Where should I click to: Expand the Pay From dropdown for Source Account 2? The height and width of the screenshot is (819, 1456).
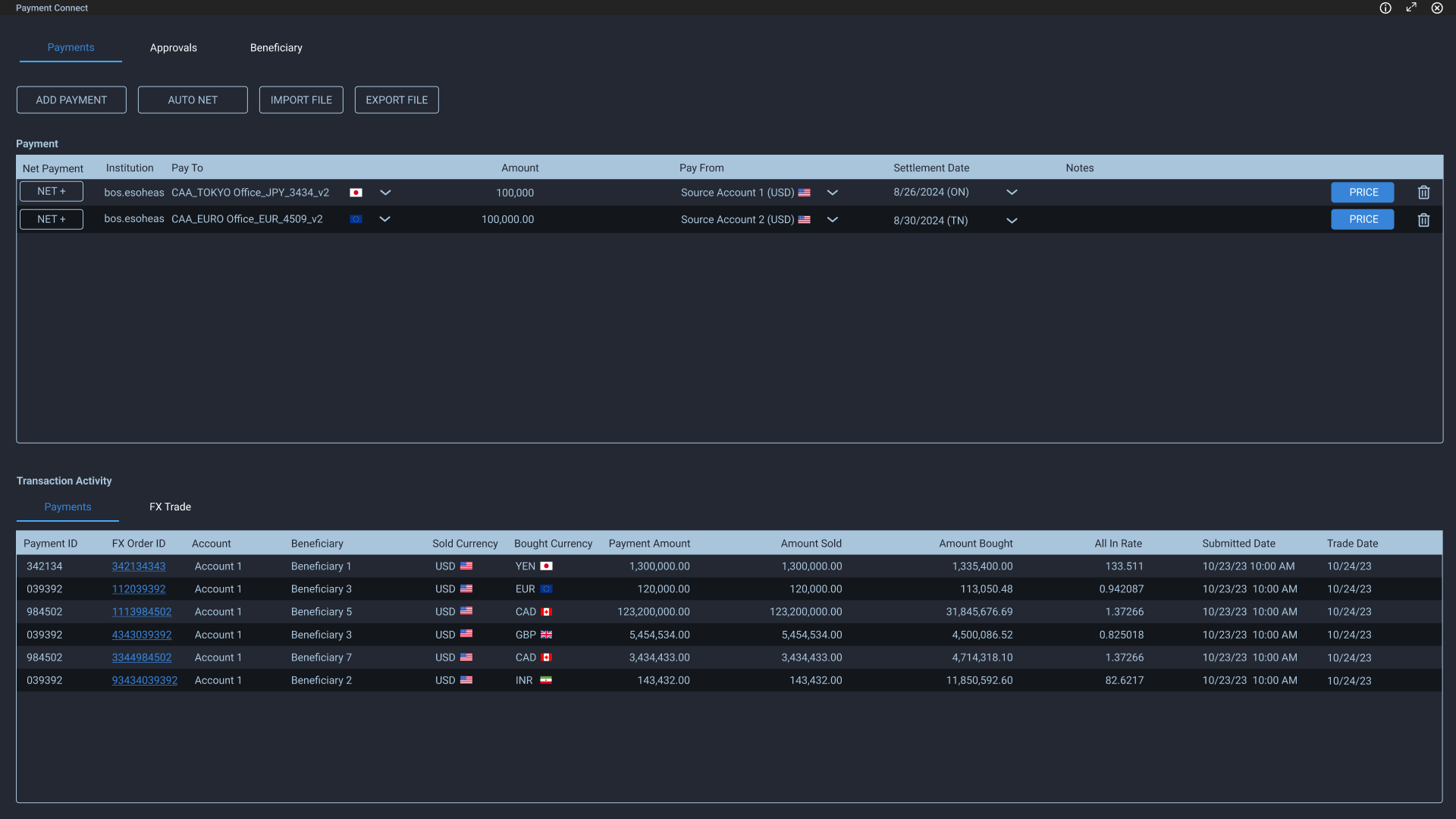point(832,219)
